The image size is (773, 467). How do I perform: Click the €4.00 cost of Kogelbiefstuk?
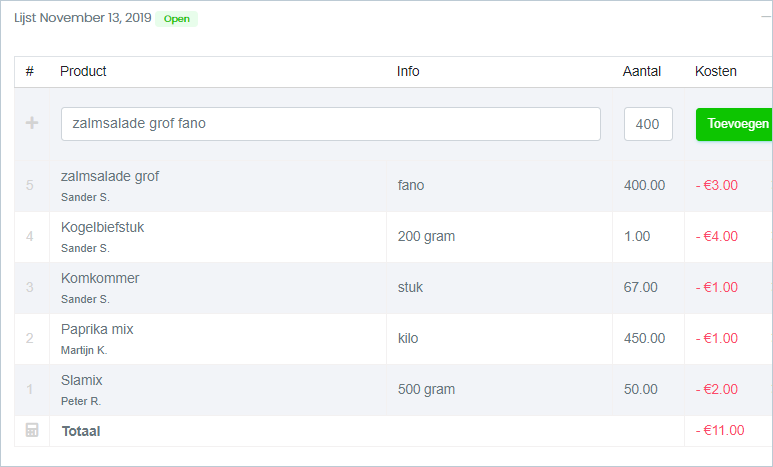pos(717,237)
